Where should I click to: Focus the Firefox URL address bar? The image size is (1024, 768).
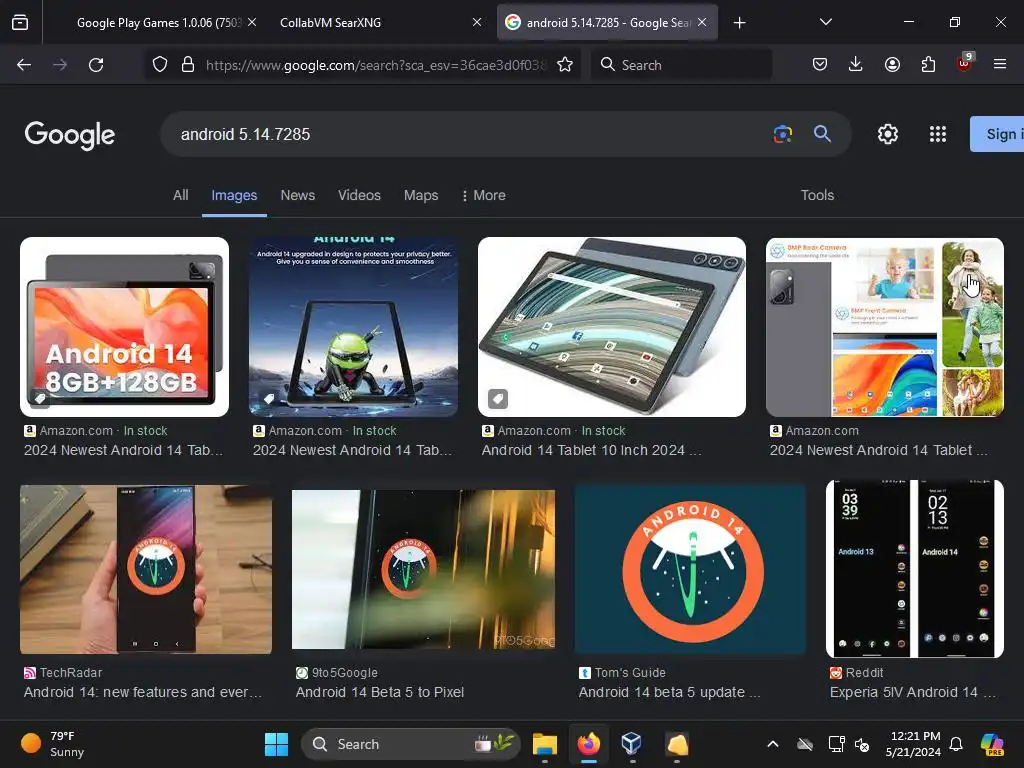coord(376,65)
